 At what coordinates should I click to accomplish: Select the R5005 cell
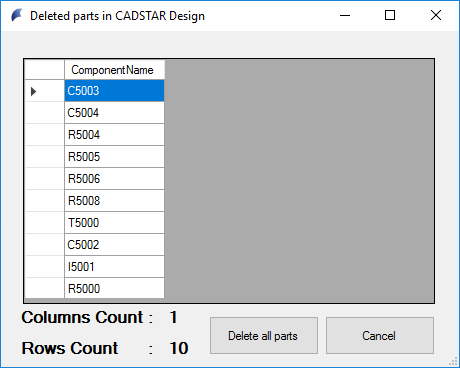click(x=114, y=157)
